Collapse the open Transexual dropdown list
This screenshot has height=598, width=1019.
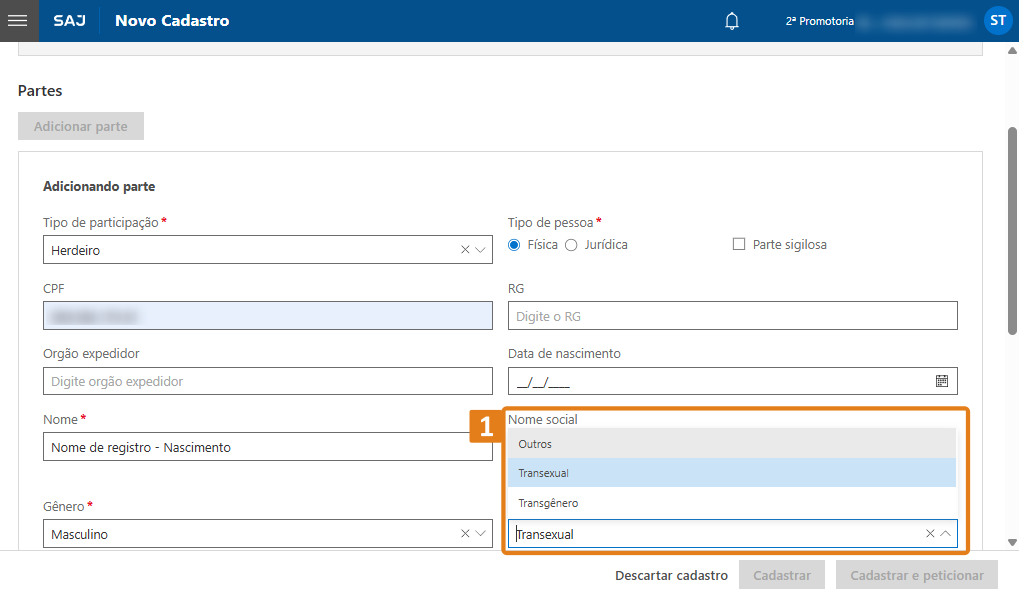point(946,534)
